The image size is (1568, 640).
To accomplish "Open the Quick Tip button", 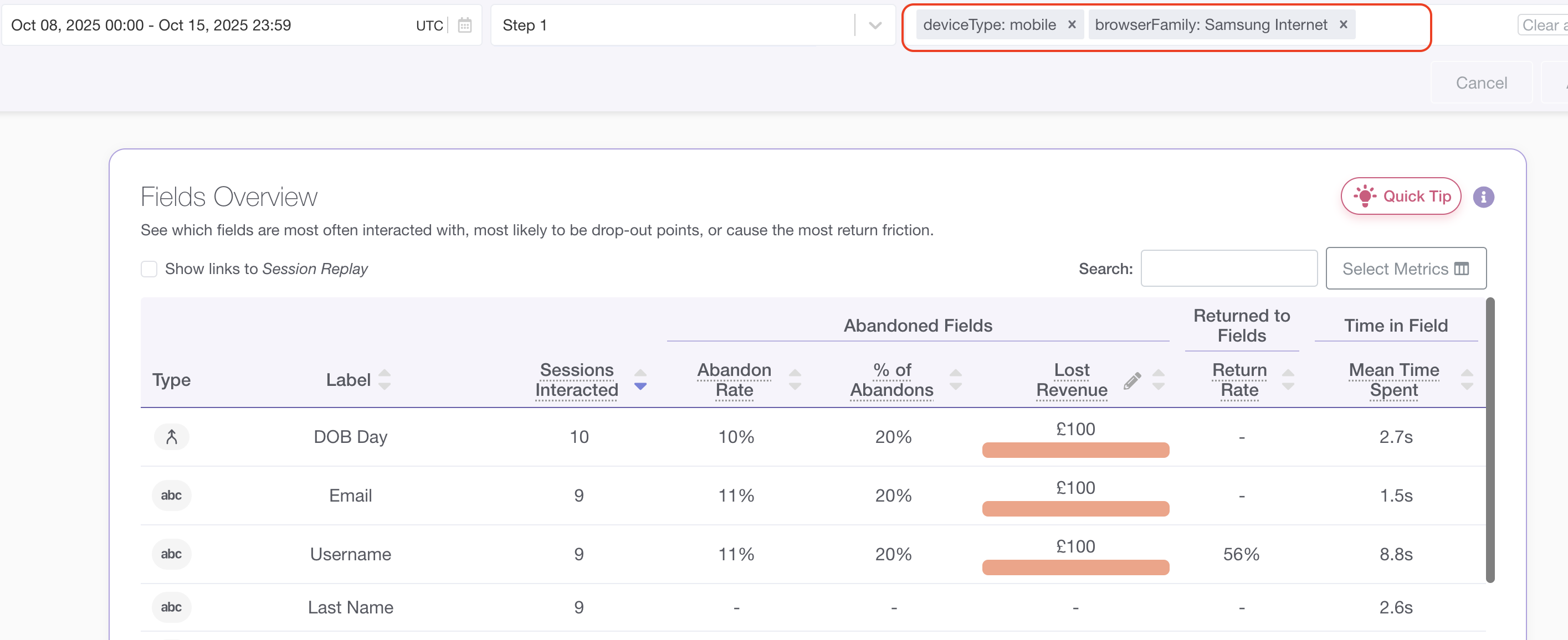I will pos(1401,197).
